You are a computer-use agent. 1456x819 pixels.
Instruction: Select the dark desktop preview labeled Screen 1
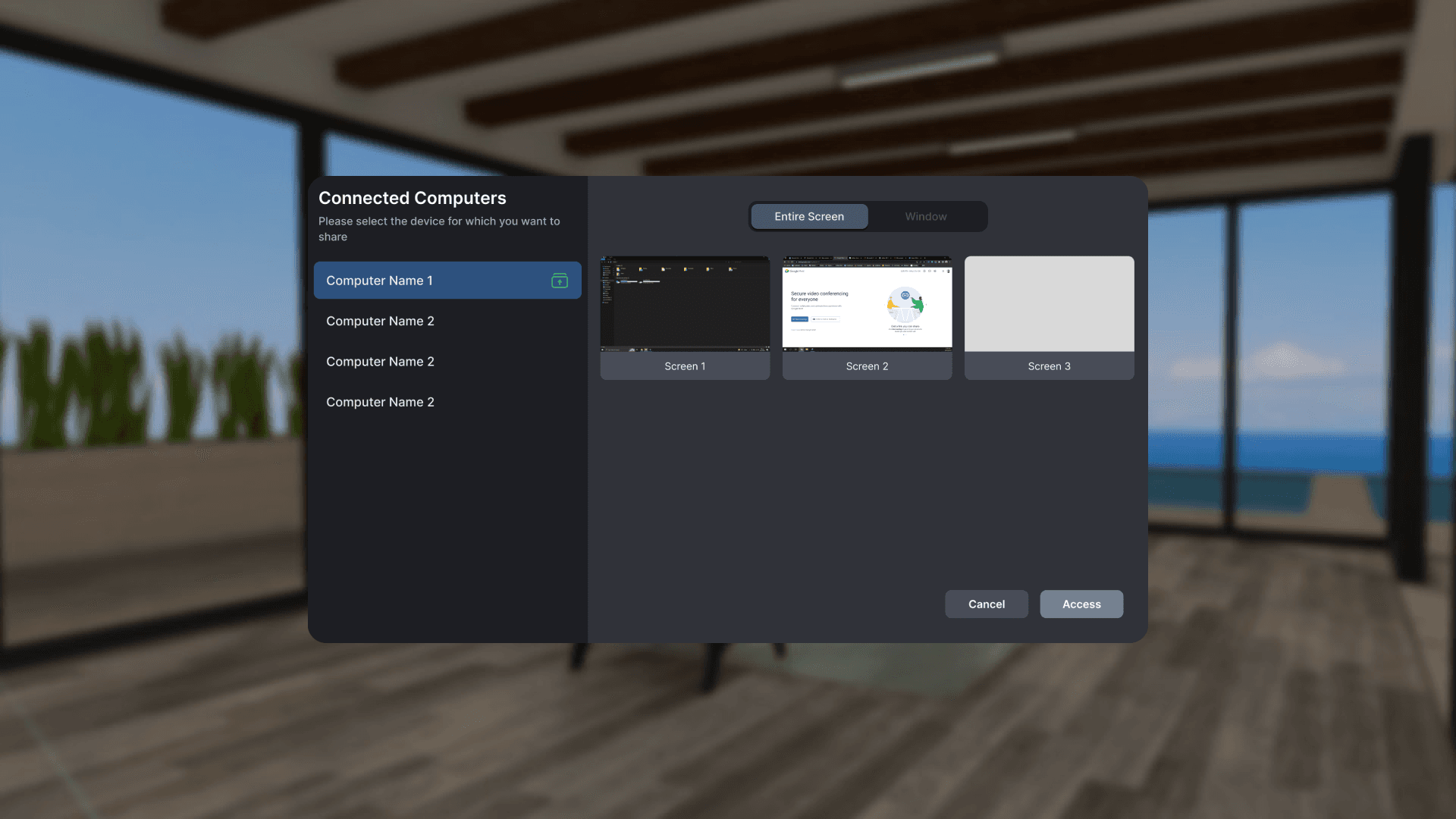coord(684,303)
